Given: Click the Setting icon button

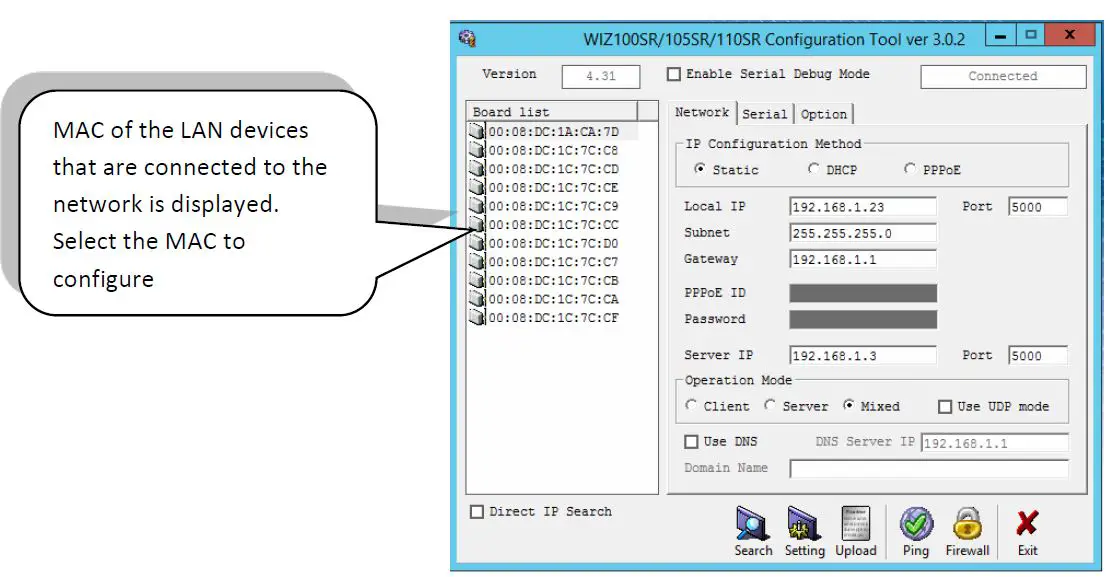Looking at the screenshot, I should pos(804,532).
